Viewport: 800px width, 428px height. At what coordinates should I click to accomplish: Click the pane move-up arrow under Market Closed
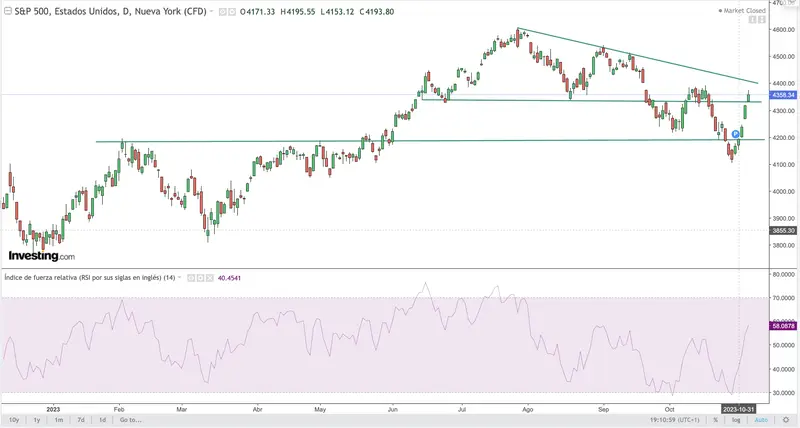coord(752,19)
